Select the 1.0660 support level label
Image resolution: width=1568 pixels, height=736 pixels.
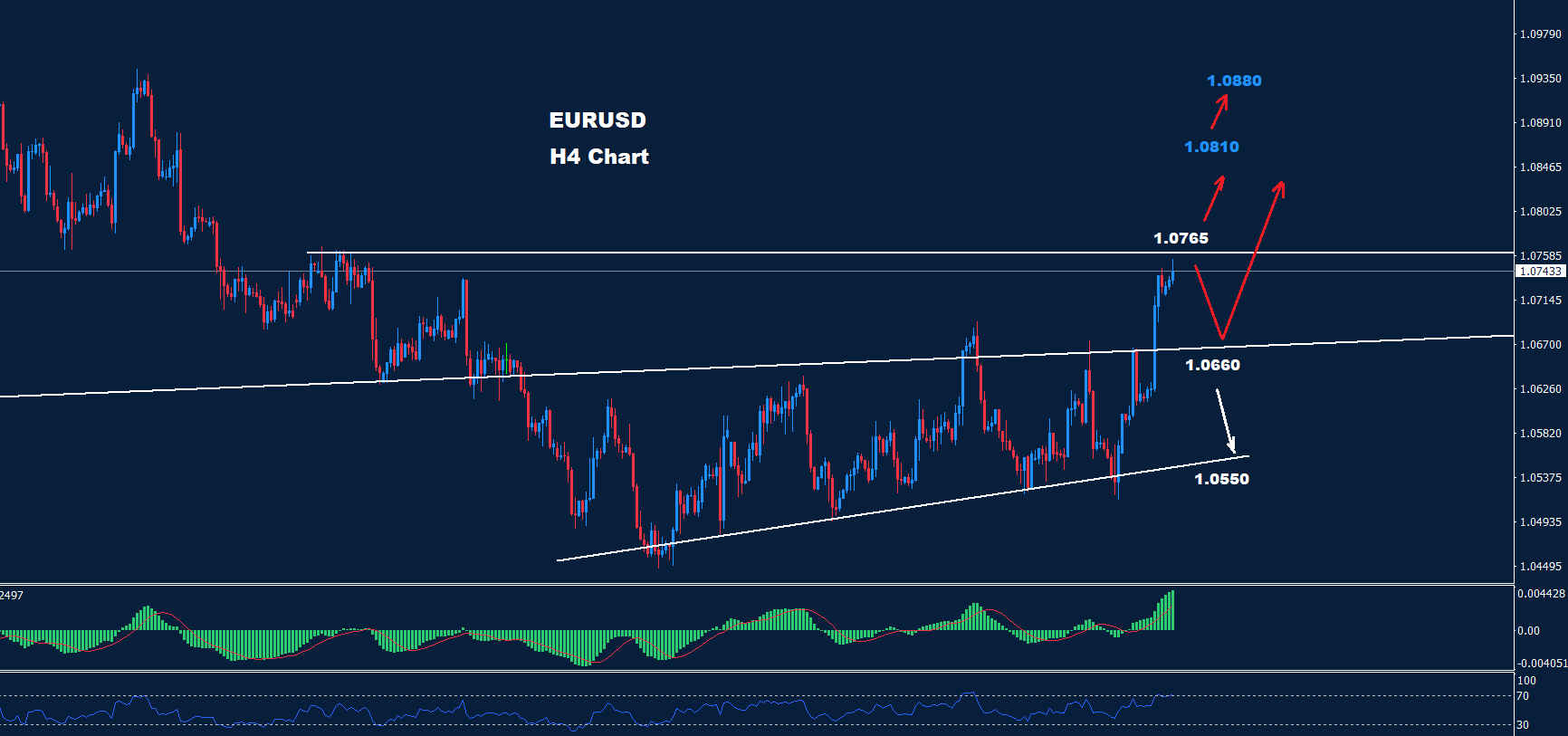(1212, 365)
